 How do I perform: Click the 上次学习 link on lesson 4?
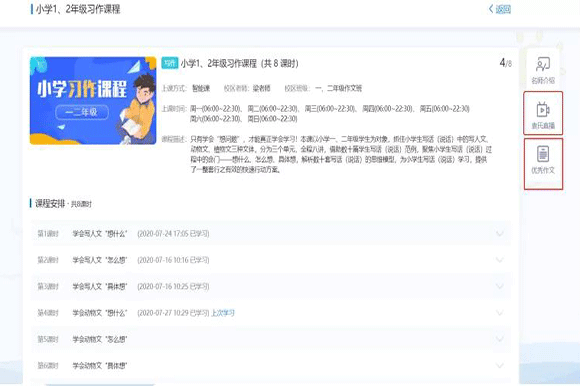(x=223, y=313)
